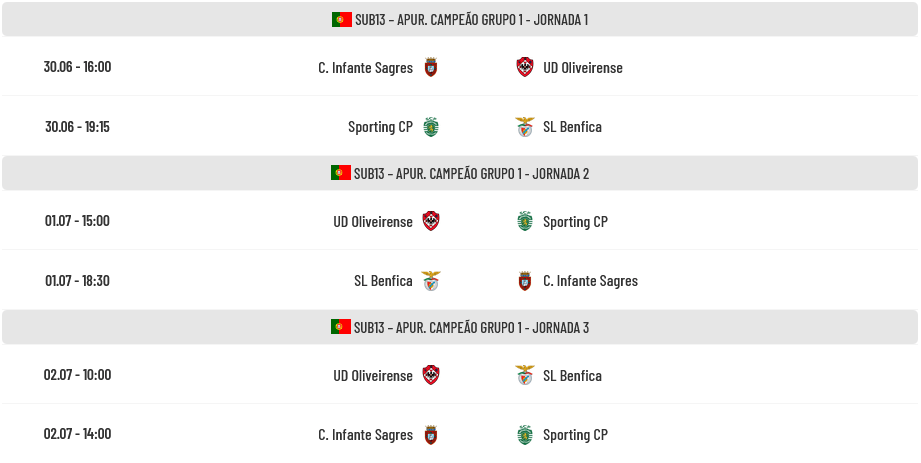The width and height of the screenshot is (921, 463).
Task: Click C. Infante Sagres crest in 30.06 16:00 match
Action: pyautogui.click(x=431, y=67)
